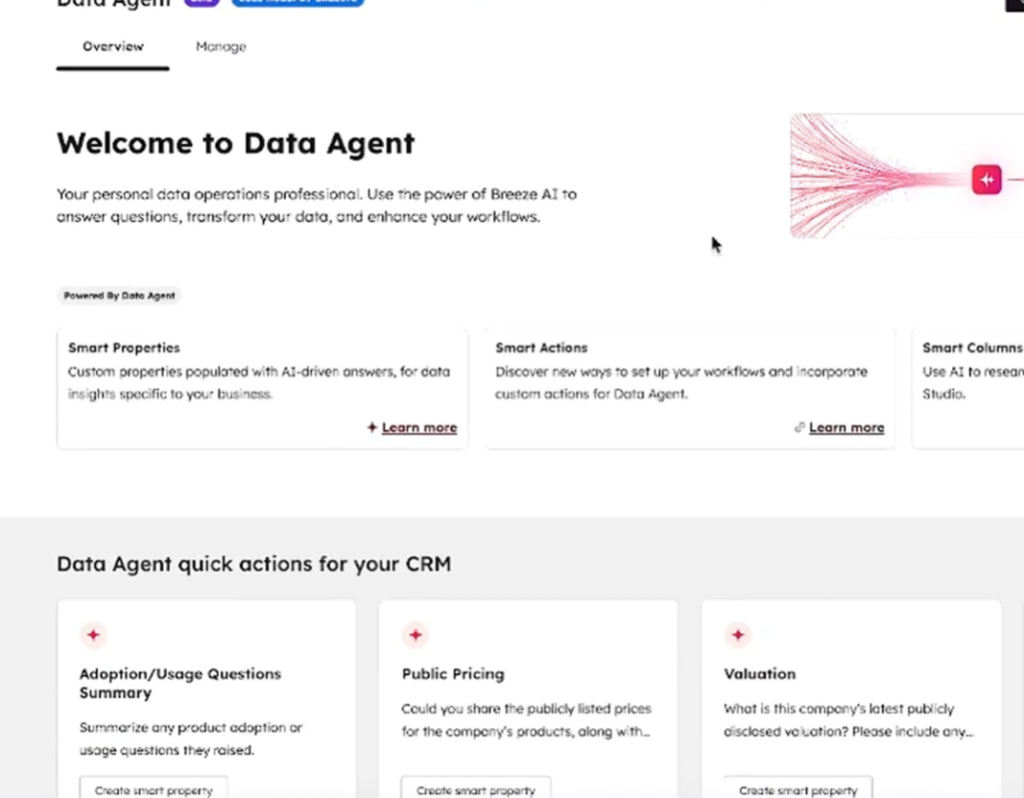Click sparkle icon beside Smart Properties Learn more

(372, 428)
